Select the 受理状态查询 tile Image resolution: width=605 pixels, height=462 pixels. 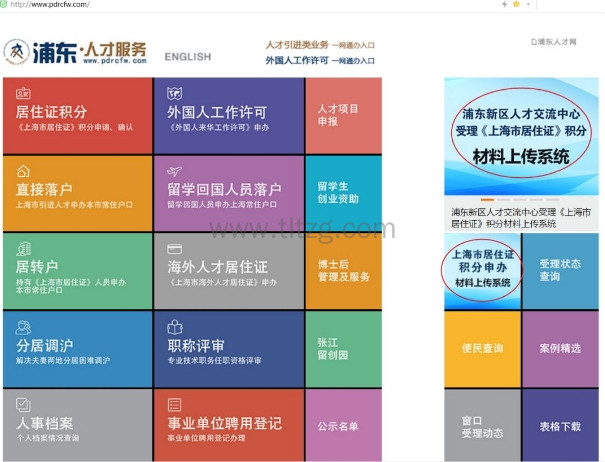click(560, 270)
